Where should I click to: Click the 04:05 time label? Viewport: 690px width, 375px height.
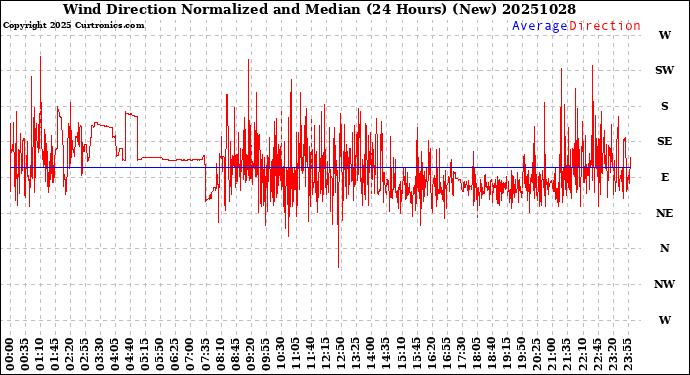click(115, 353)
